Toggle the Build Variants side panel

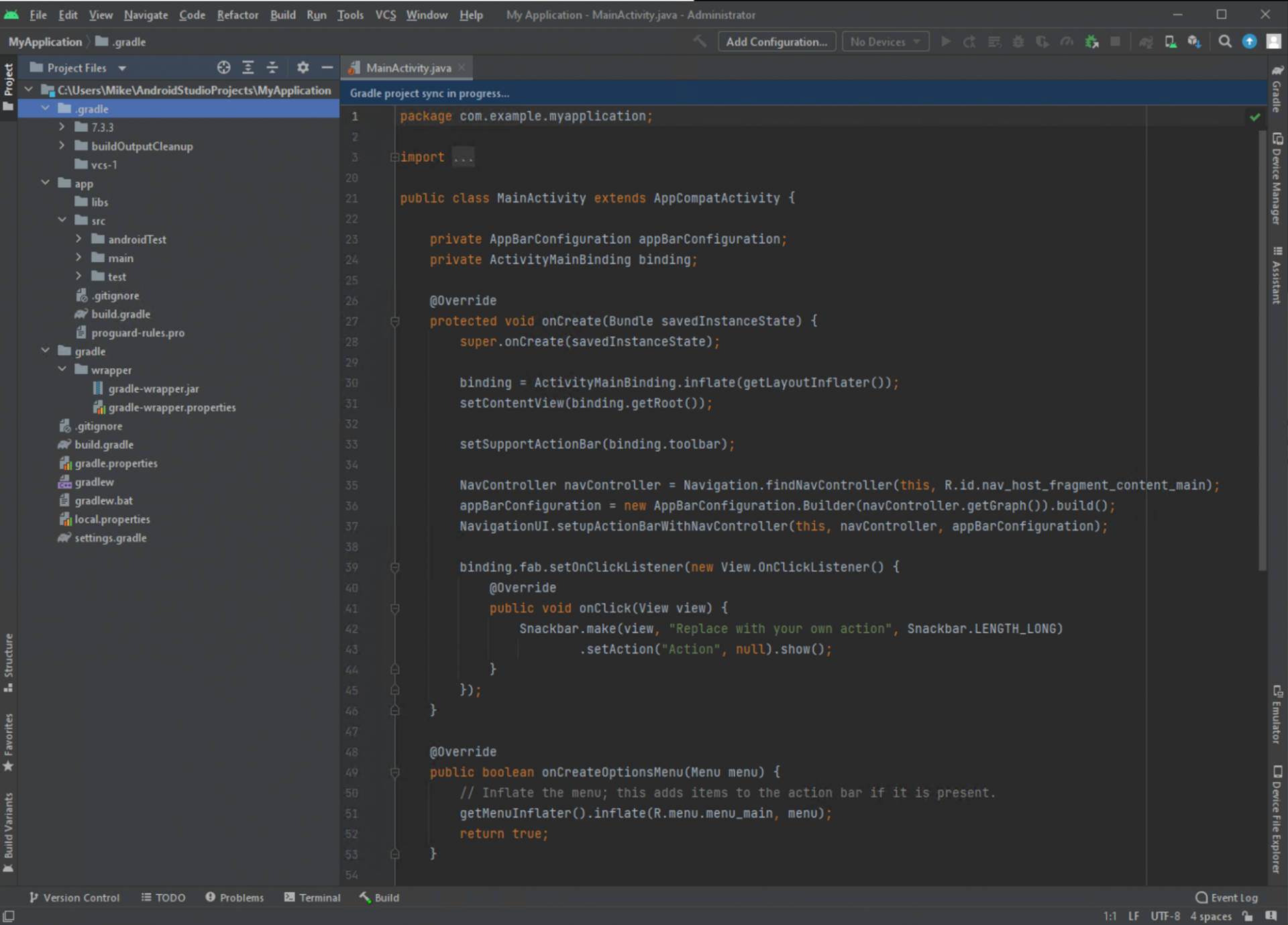(9, 830)
